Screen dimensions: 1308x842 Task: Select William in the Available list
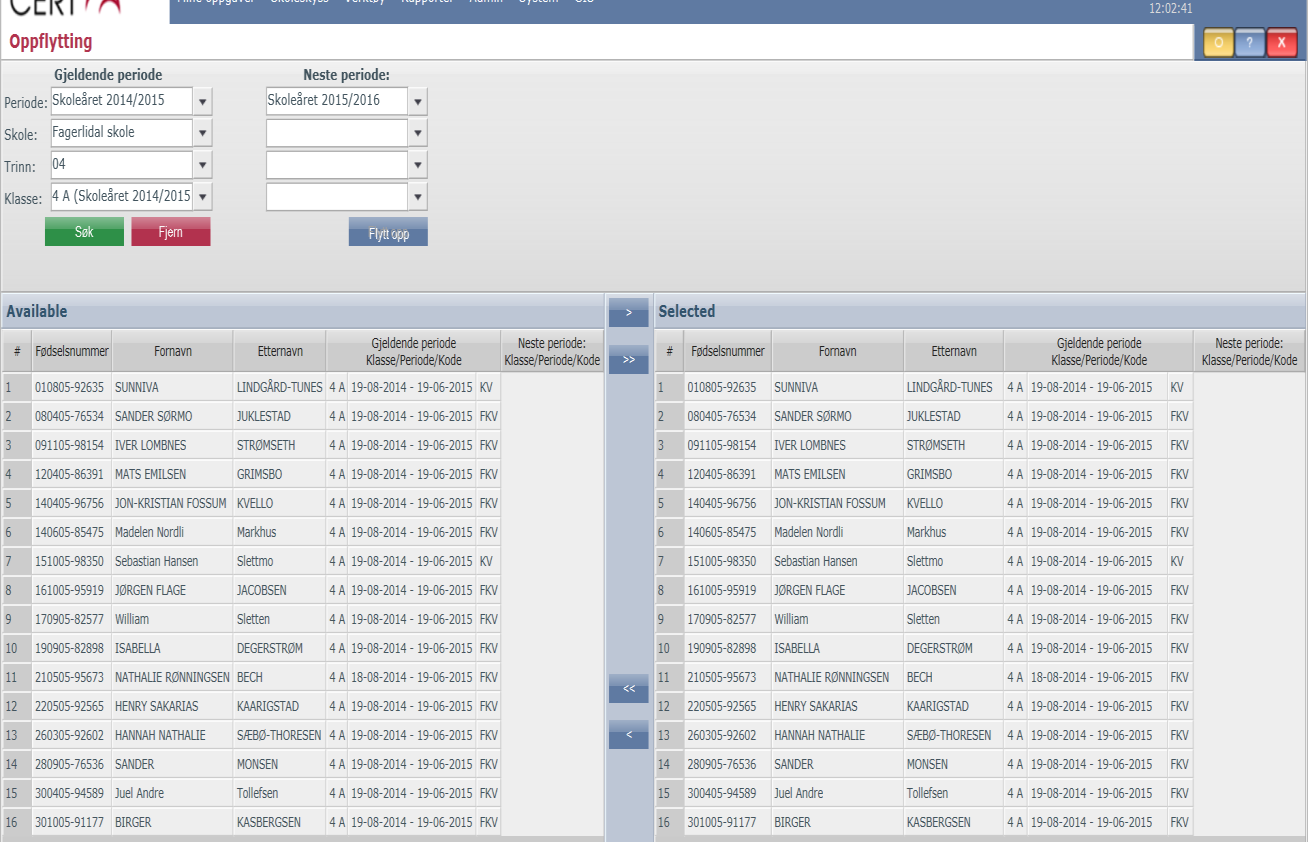coord(132,619)
